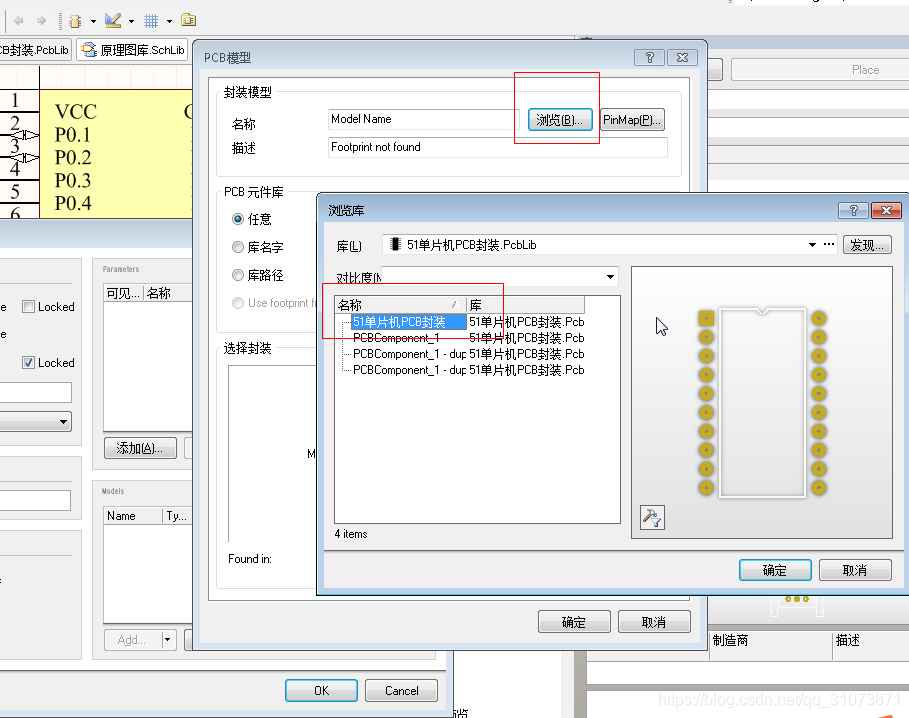Click the folder icon at toolbar end
Image resolution: width=909 pixels, height=718 pixels.
188,20
